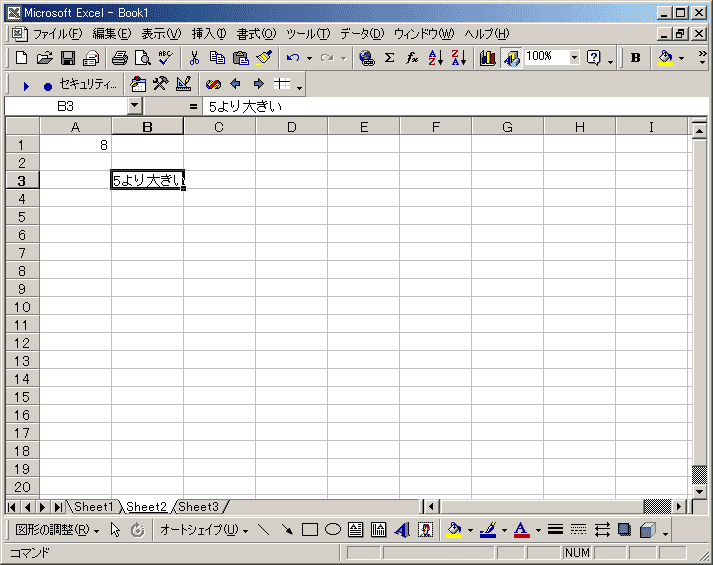
Task: Go to the last sheet tab arrow
Action: tap(58, 507)
